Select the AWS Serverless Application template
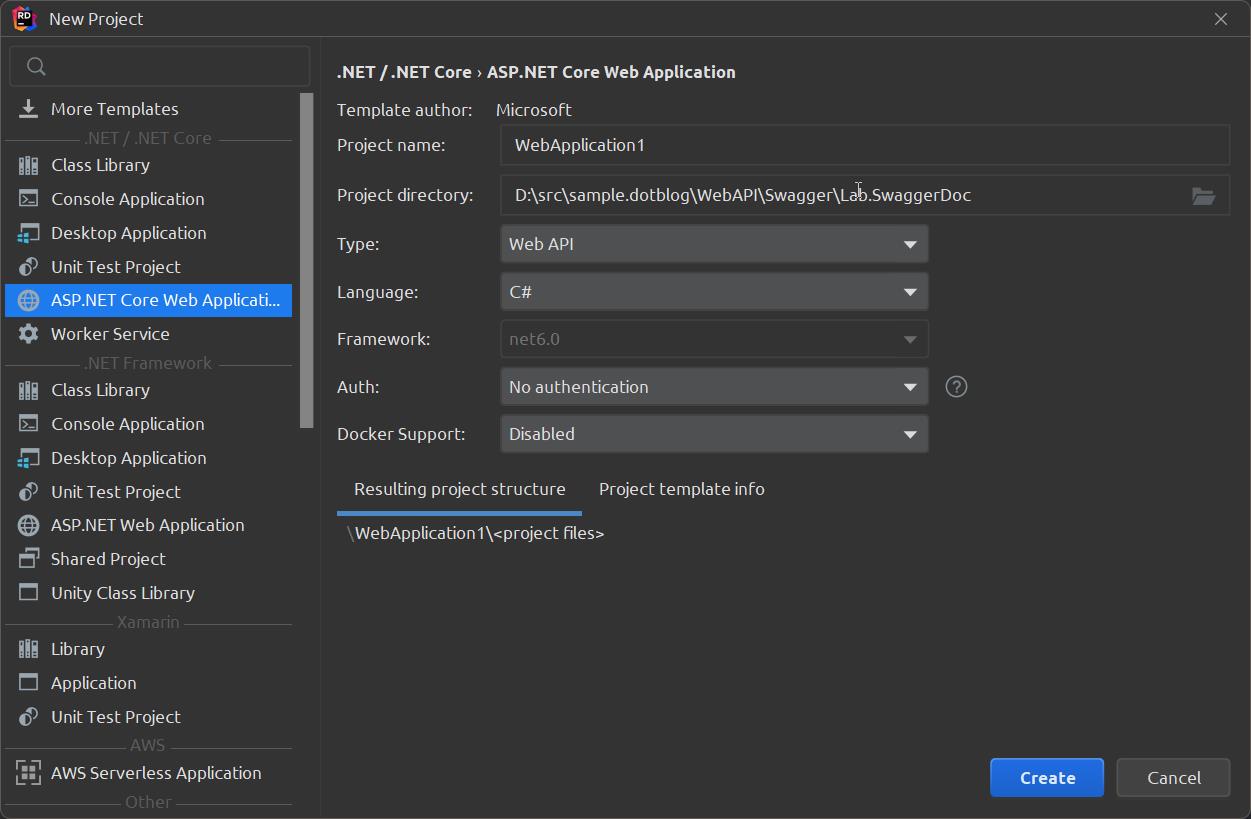The height and width of the screenshot is (819, 1251). 155,772
